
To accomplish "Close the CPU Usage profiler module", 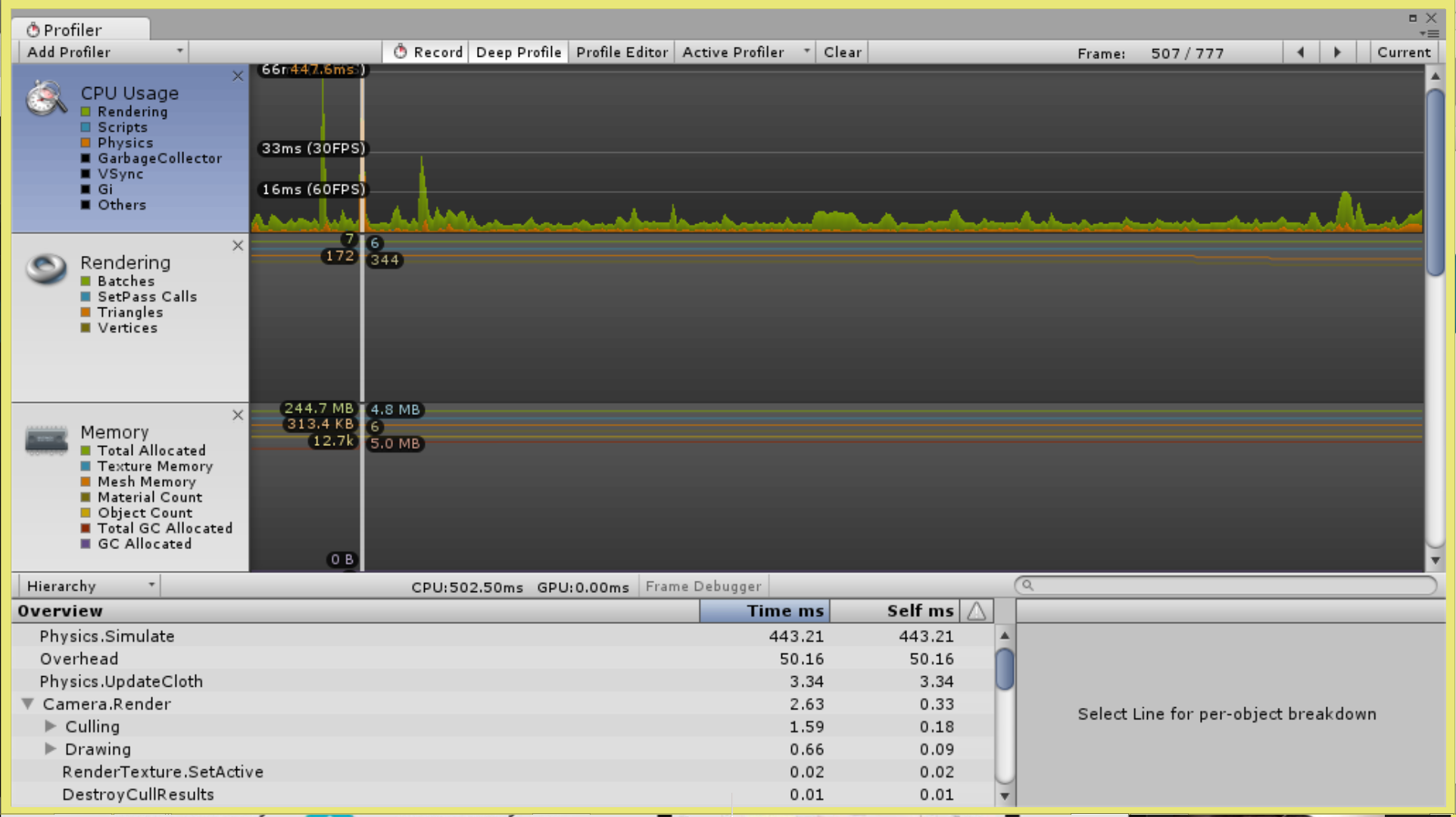I will [238, 76].
